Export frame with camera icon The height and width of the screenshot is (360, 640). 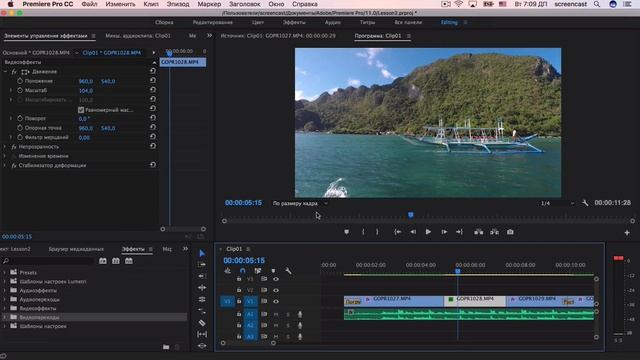510,232
